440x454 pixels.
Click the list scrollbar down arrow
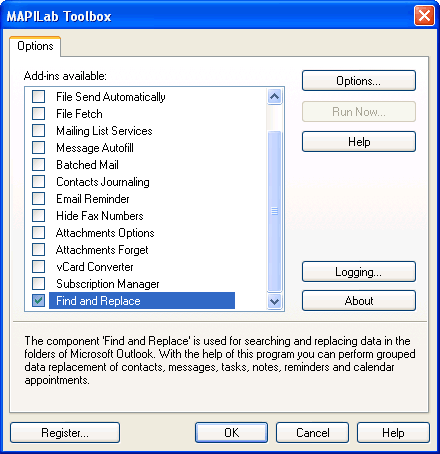275,302
